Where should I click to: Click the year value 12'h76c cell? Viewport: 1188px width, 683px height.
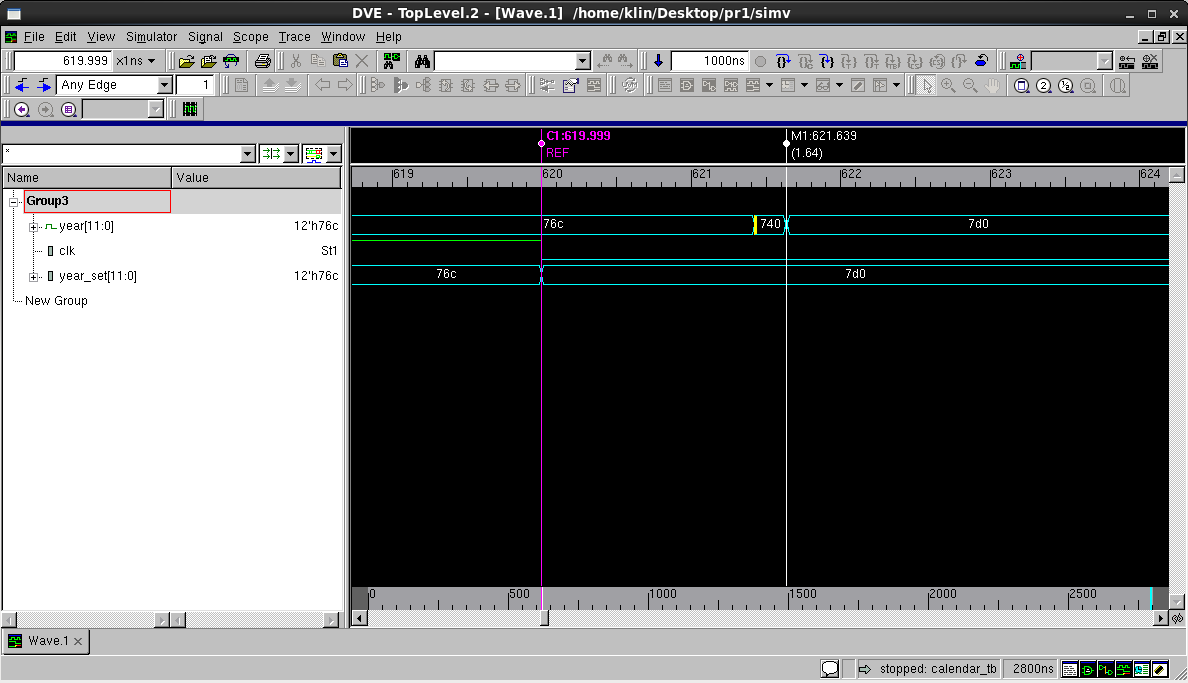click(x=316, y=226)
